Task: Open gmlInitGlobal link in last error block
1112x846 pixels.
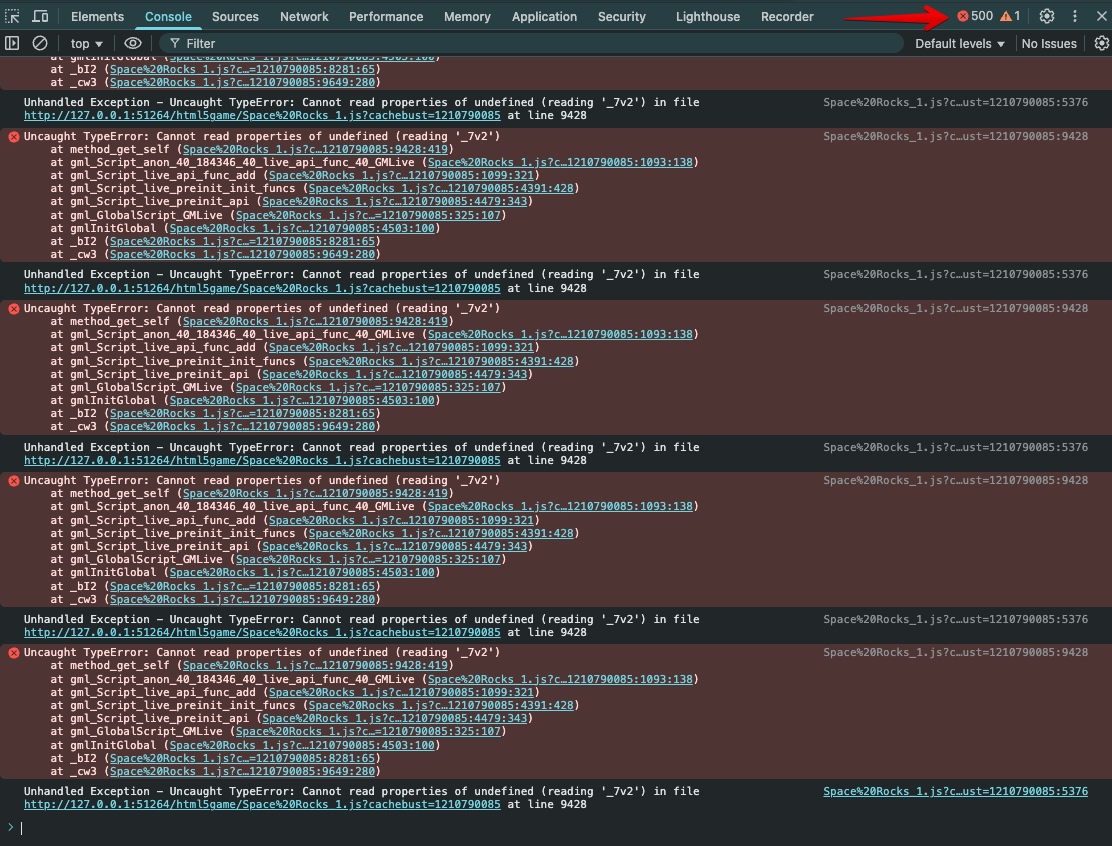Action: point(302,745)
